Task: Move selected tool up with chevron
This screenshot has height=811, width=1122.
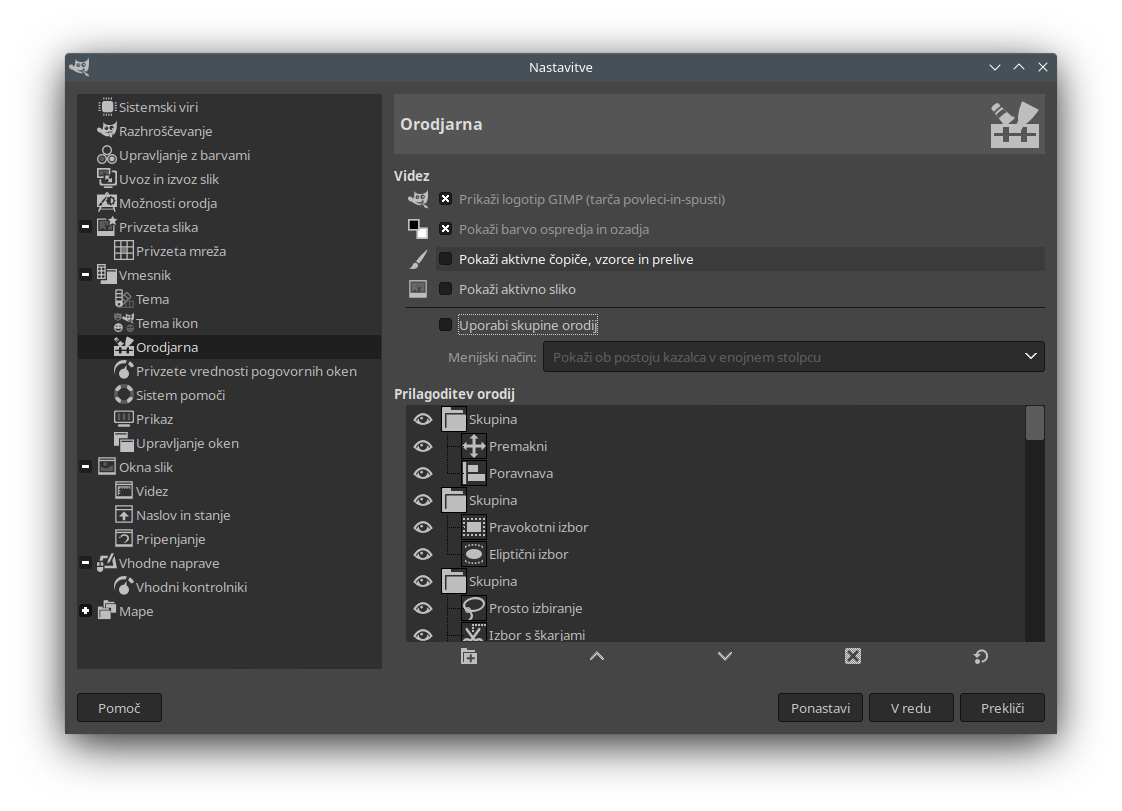Action: click(597, 656)
